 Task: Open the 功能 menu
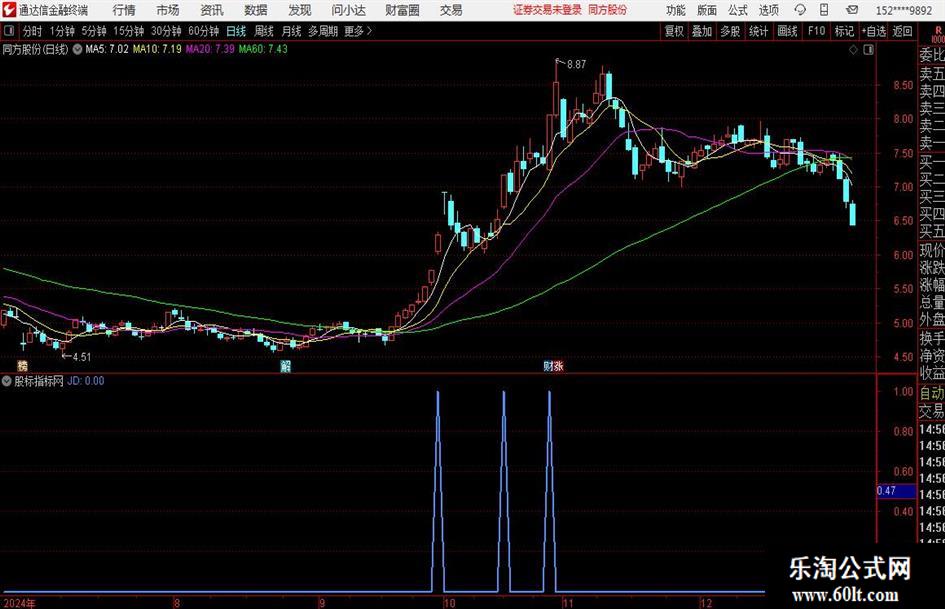[x=676, y=10]
